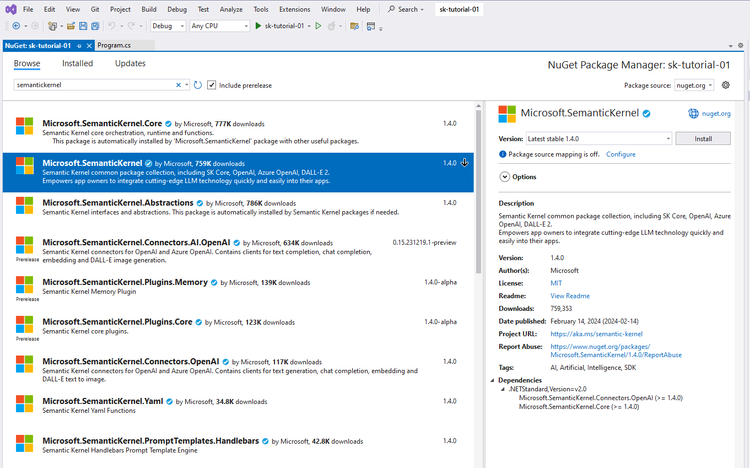This screenshot has width=750, height=468.
Task: Open package source settings gear
Action: point(726,86)
